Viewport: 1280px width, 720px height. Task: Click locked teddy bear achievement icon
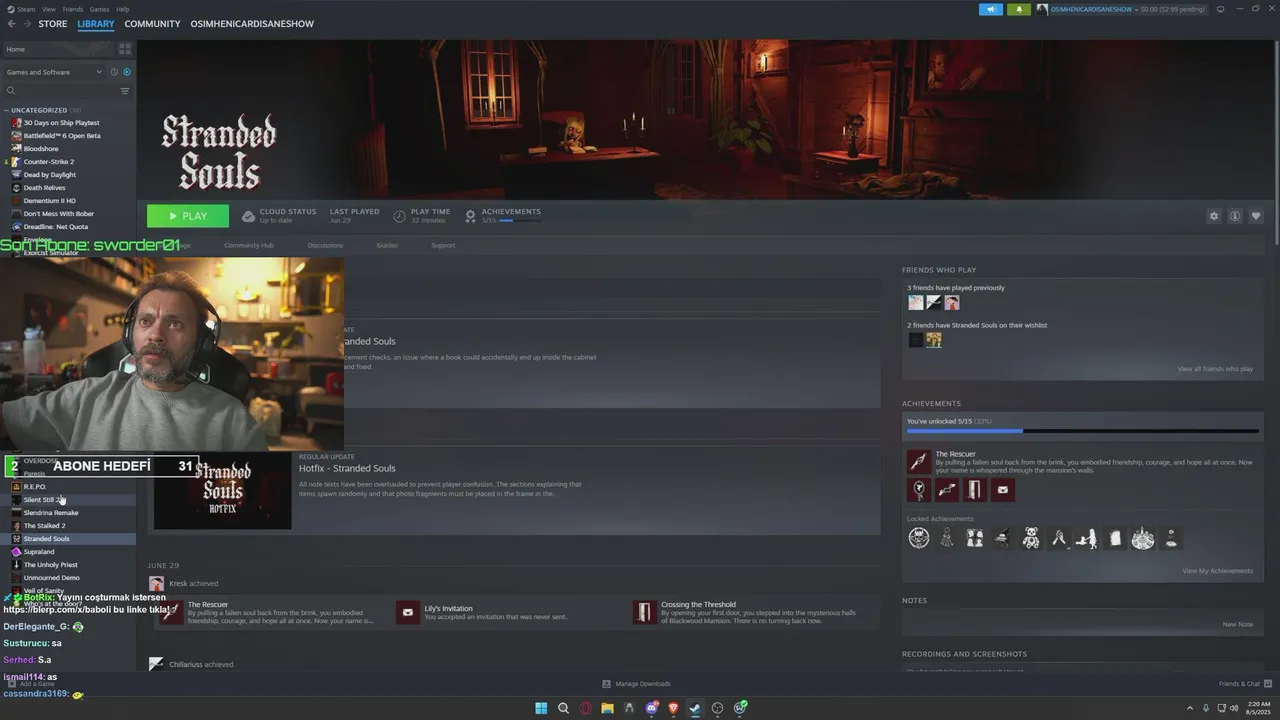[x=1031, y=538]
